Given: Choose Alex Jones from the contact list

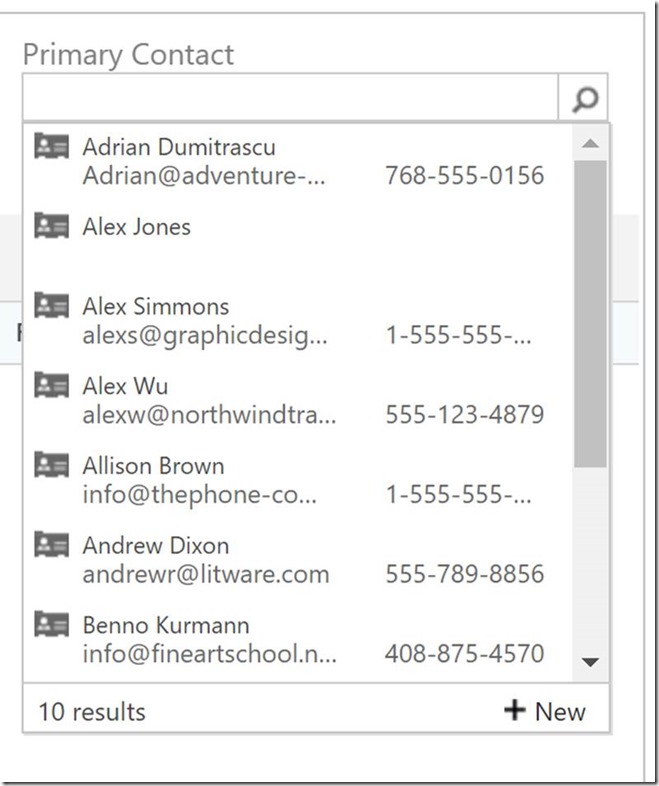Looking at the screenshot, I should (x=136, y=227).
